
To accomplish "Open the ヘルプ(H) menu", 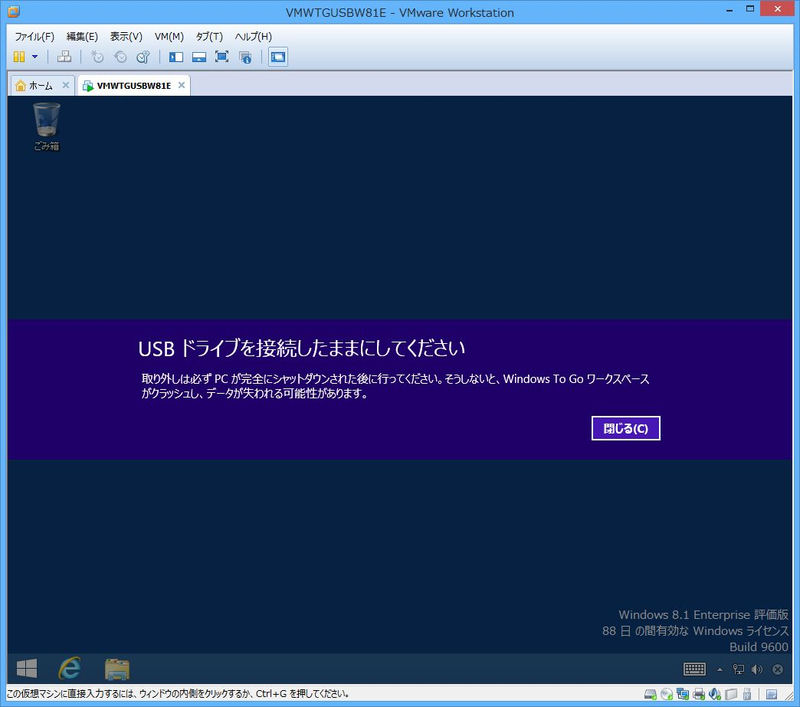I will click(253, 37).
